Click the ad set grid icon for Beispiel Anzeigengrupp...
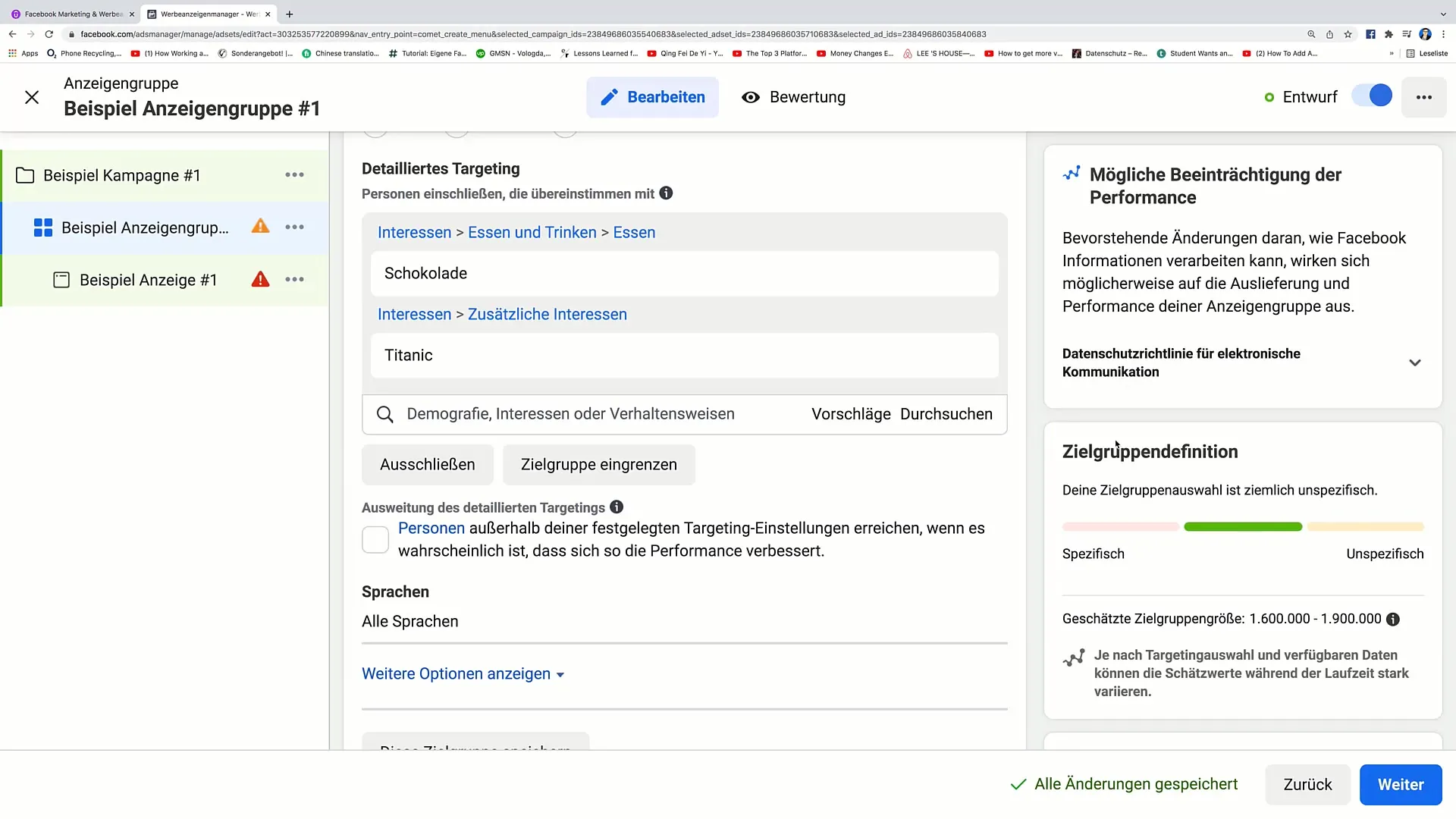The height and width of the screenshot is (819, 1456). [x=43, y=228]
